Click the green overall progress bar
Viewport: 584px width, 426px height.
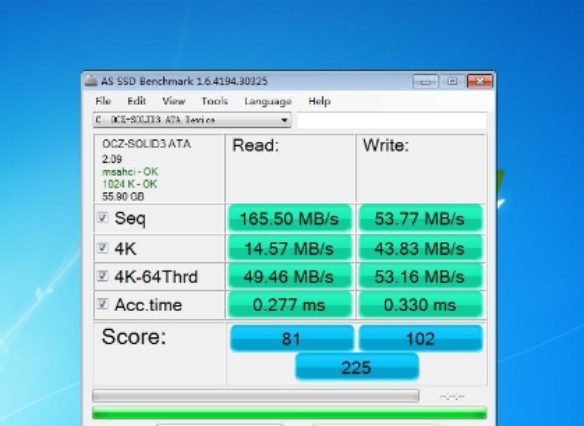pyautogui.click(x=289, y=413)
